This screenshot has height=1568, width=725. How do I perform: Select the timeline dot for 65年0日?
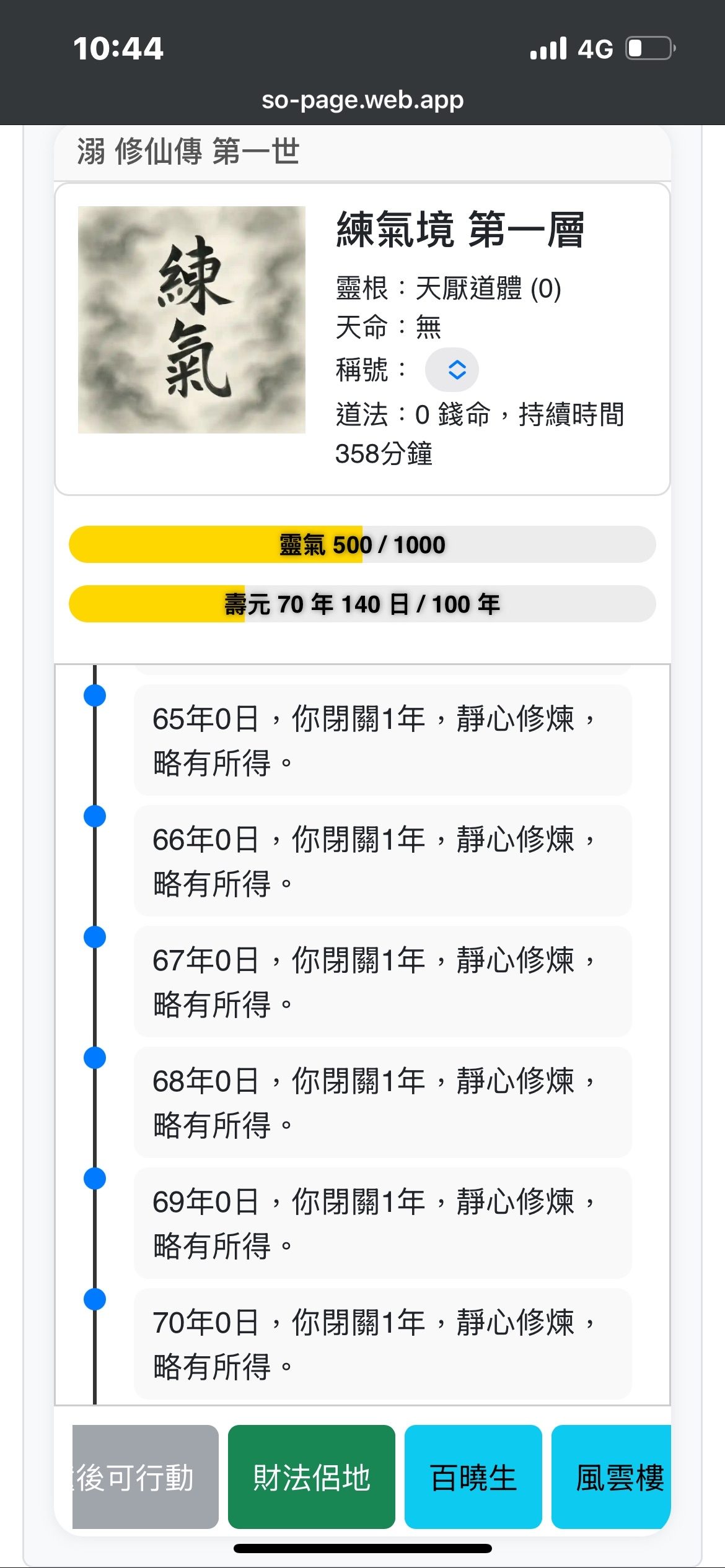pos(95,695)
